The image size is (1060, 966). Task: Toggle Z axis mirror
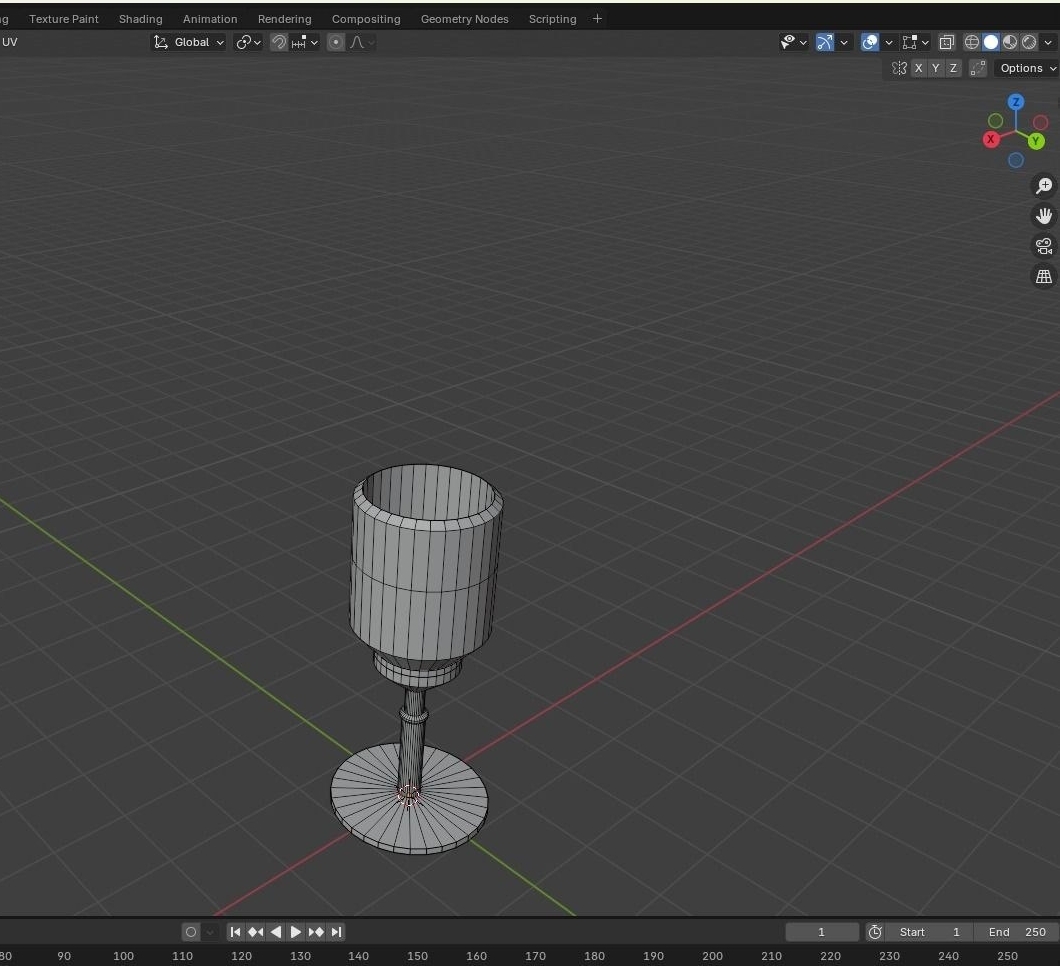953,68
